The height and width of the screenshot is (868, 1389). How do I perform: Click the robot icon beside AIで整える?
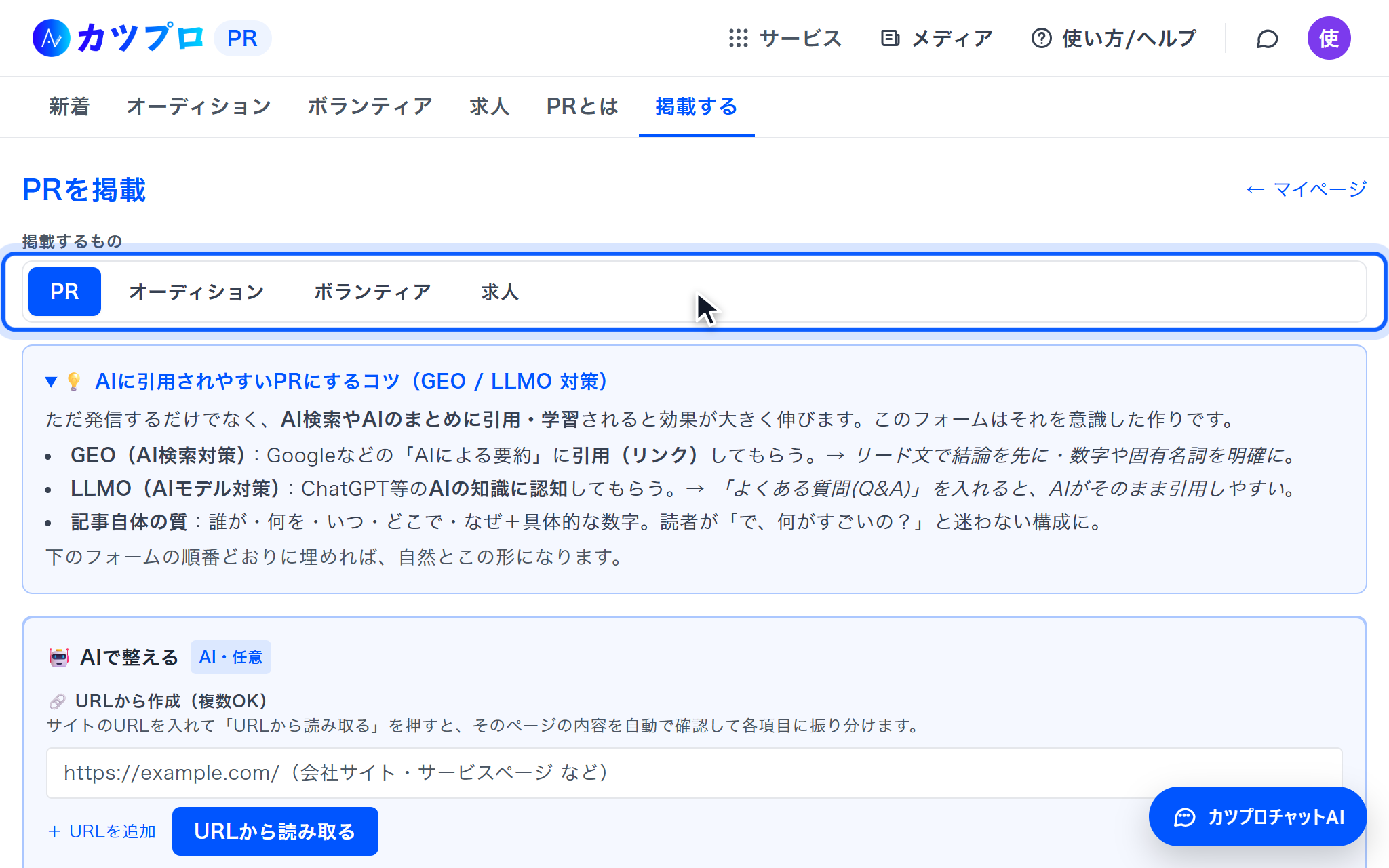[x=59, y=657]
